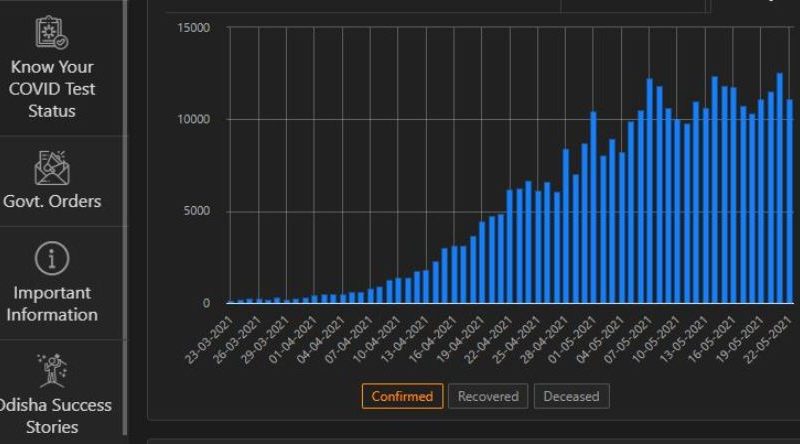800x444 pixels.
Task: Click the 10000 y-axis label
Action: [x=194, y=120]
